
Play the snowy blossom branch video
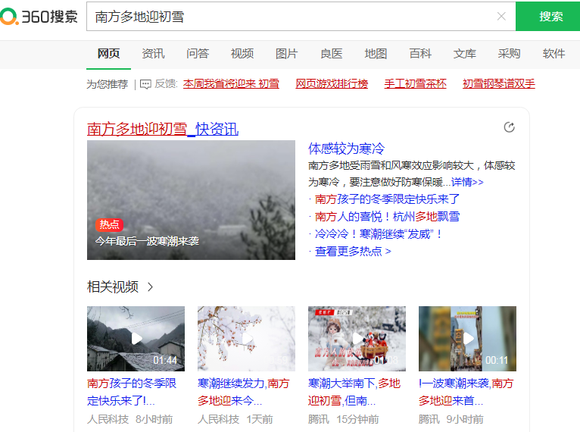click(246, 338)
